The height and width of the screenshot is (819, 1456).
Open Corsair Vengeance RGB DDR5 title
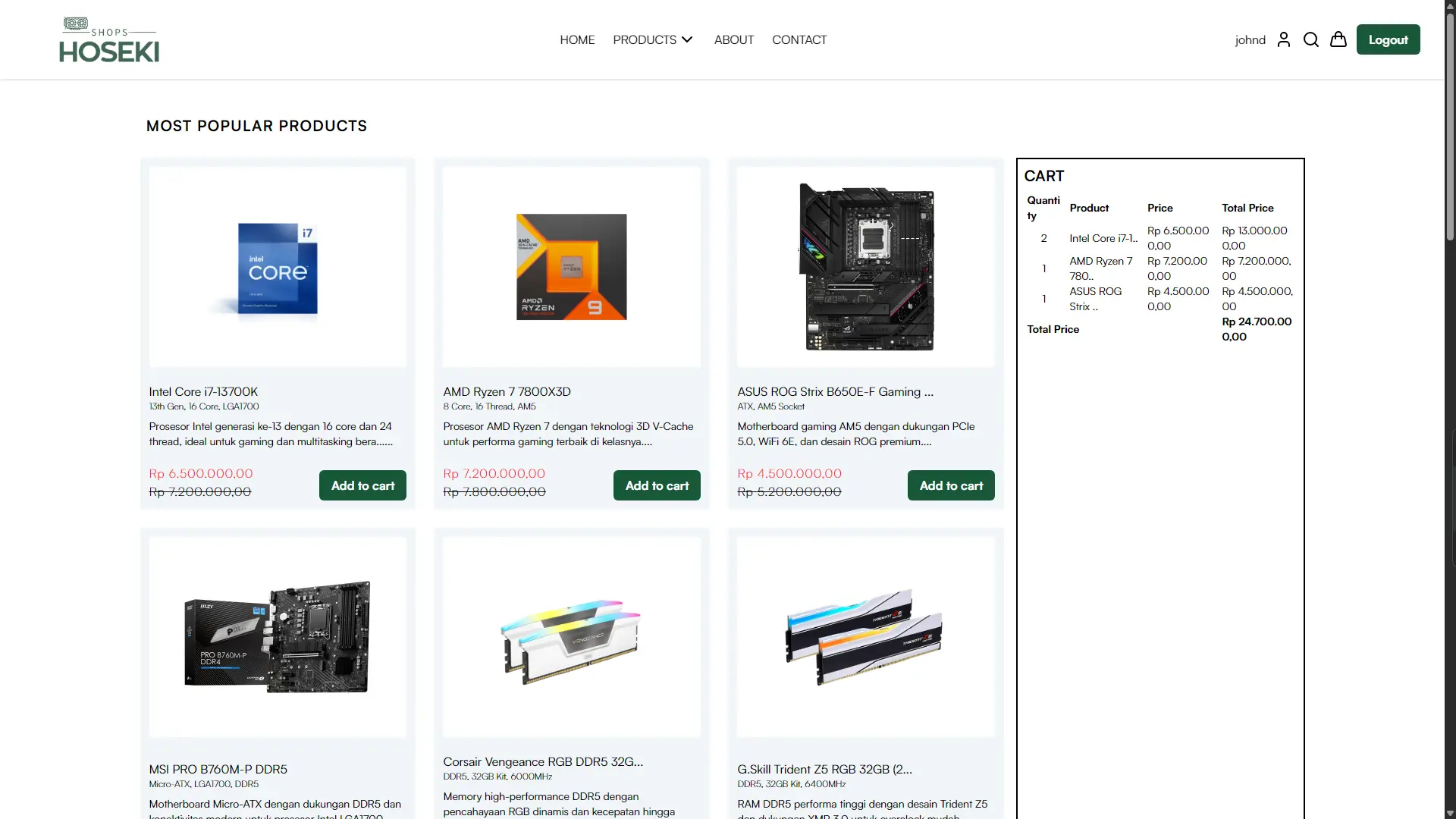543,761
